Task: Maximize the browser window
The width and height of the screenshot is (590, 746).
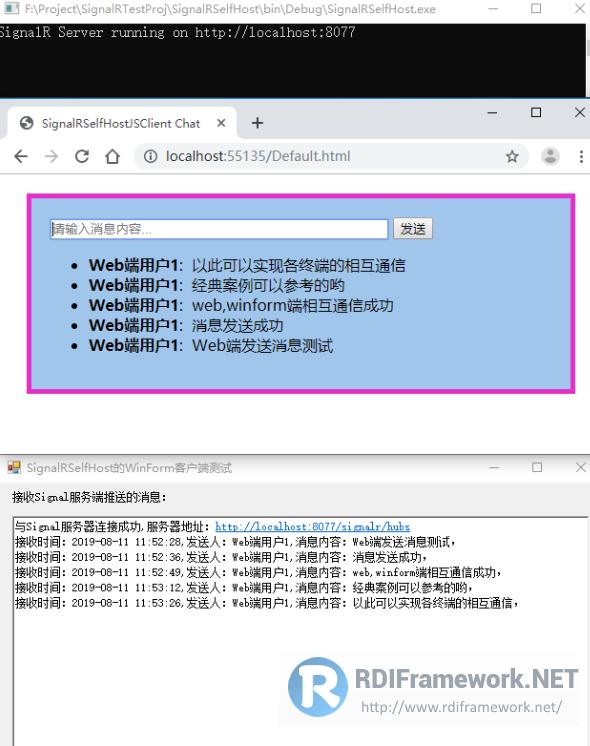Action: click(536, 112)
